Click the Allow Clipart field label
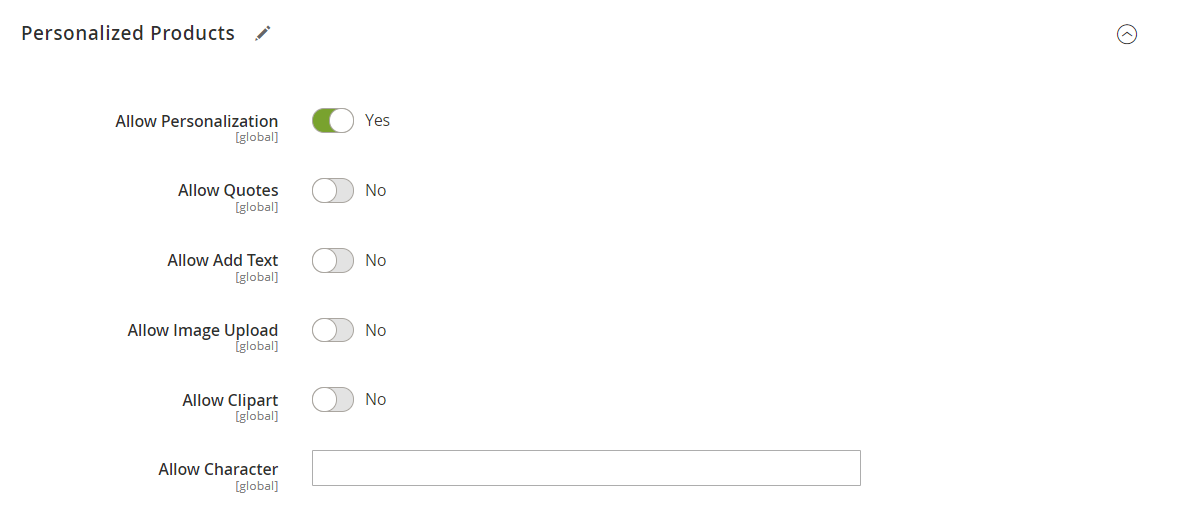Viewport: 1180px width, 507px height. tap(230, 400)
